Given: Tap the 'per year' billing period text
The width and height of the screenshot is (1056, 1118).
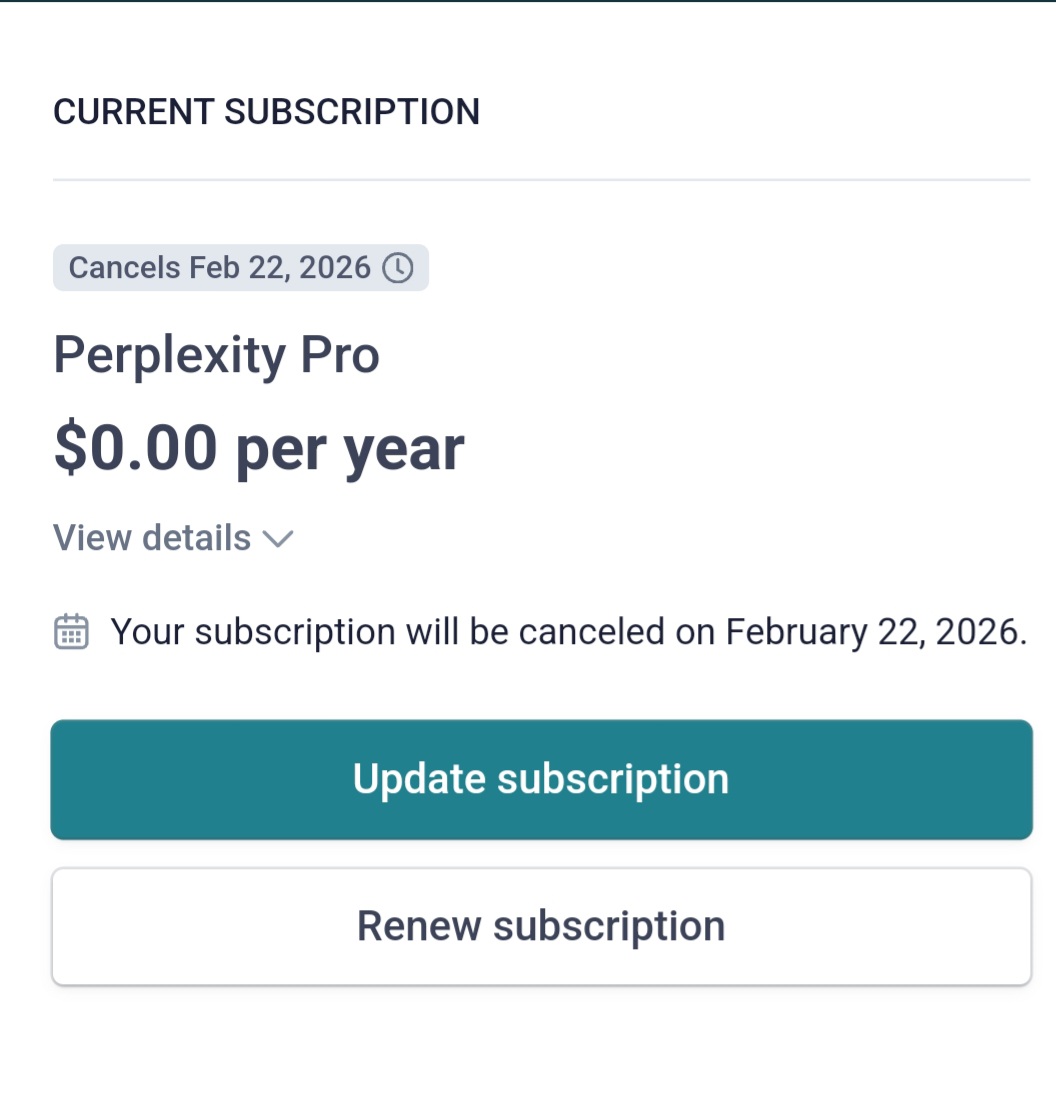Looking at the screenshot, I should click(x=349, y=449).
